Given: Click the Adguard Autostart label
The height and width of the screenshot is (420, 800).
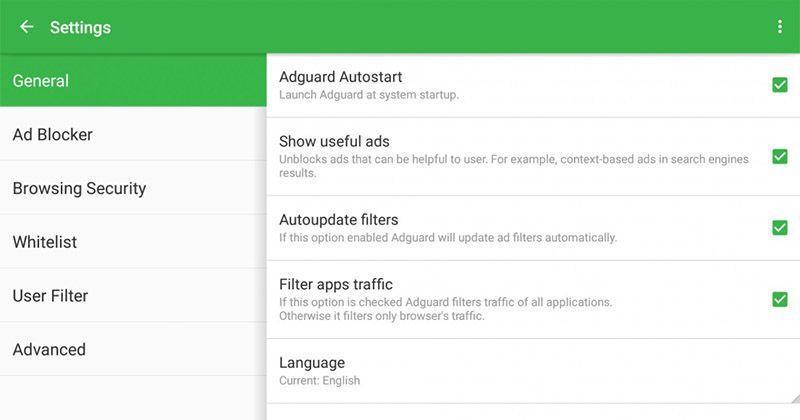Looking at the screenshot, I should 340,77.
